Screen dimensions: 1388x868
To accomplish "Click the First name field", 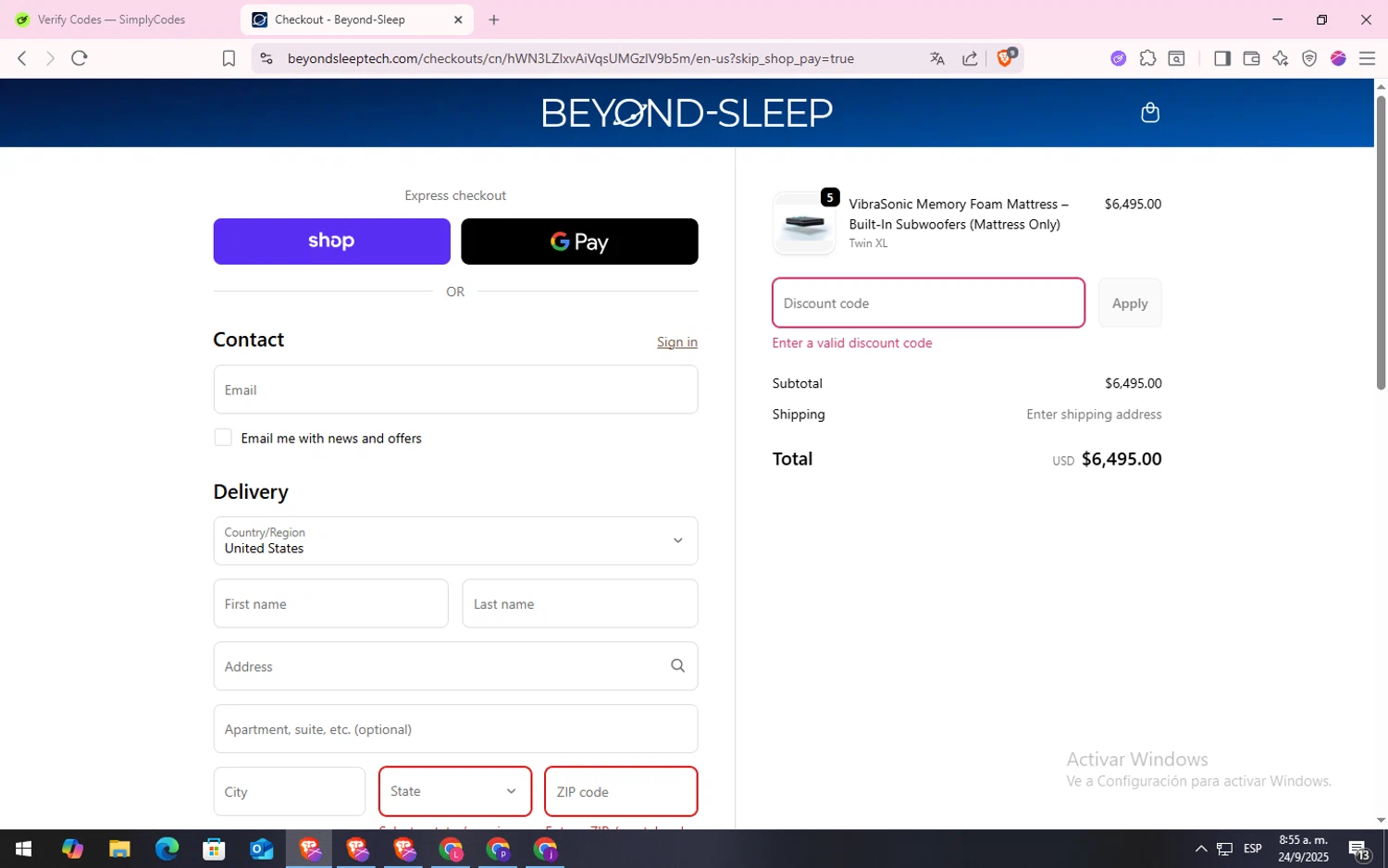I will coord(330,603).
